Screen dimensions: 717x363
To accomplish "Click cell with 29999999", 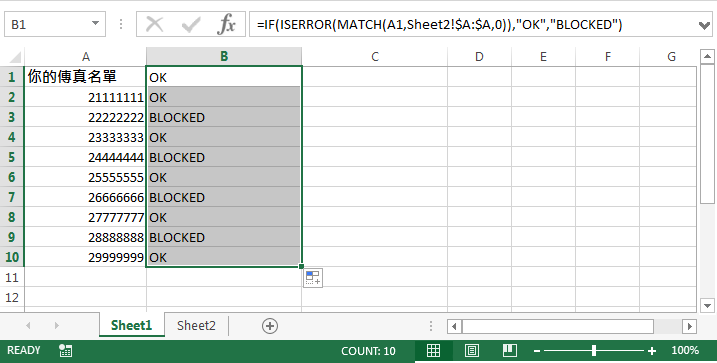I will pyautogui.click(x=86, y=257).
